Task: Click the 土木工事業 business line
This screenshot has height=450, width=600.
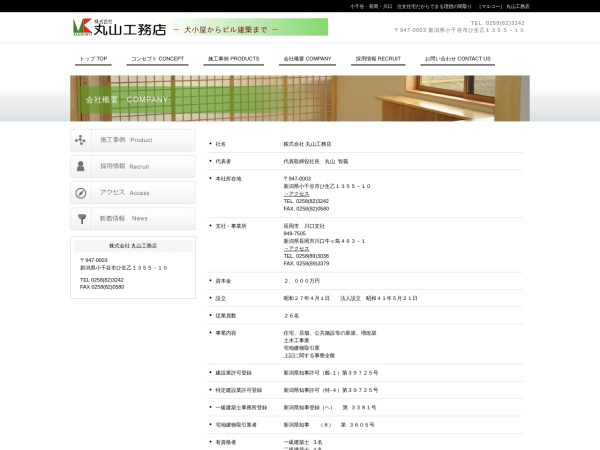Action: tap(297, 341)
